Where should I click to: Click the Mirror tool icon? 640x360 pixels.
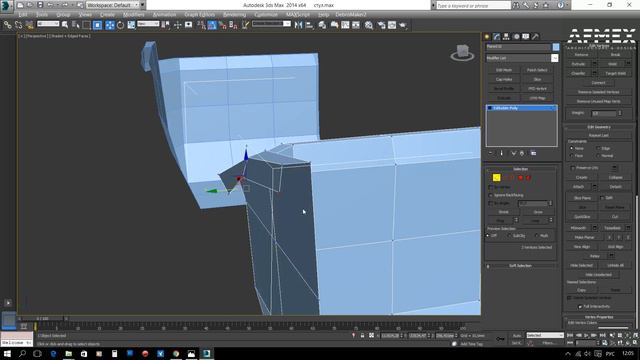tap(298, 25)
